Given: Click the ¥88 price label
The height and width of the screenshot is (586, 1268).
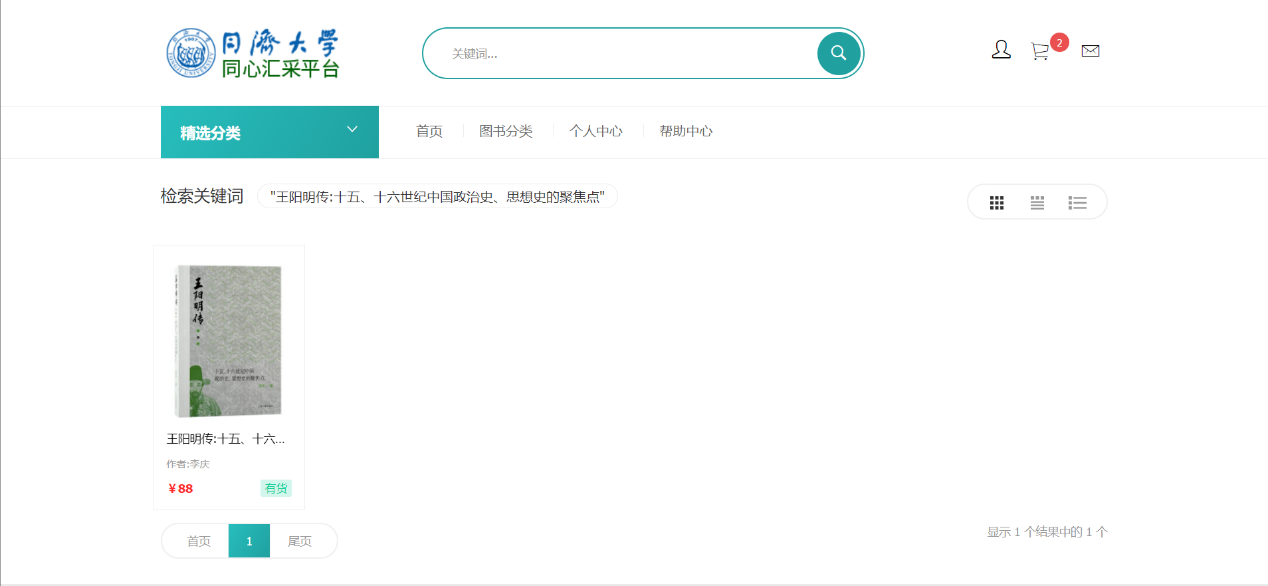Looking at the screenshot, I should [x=181, y=489].
